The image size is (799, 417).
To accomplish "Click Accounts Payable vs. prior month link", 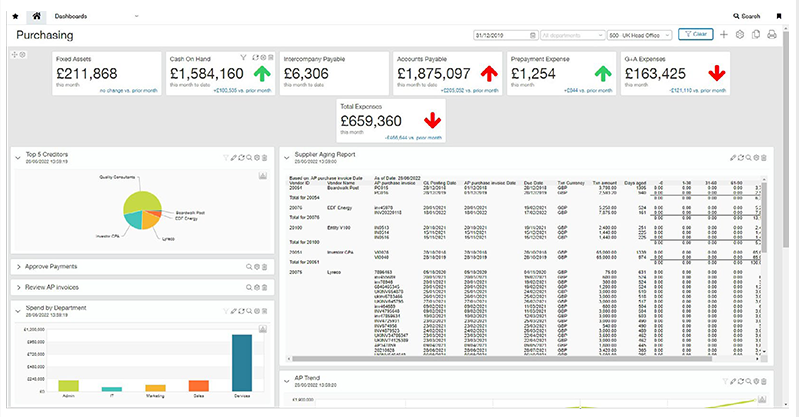I will point(469,90).
